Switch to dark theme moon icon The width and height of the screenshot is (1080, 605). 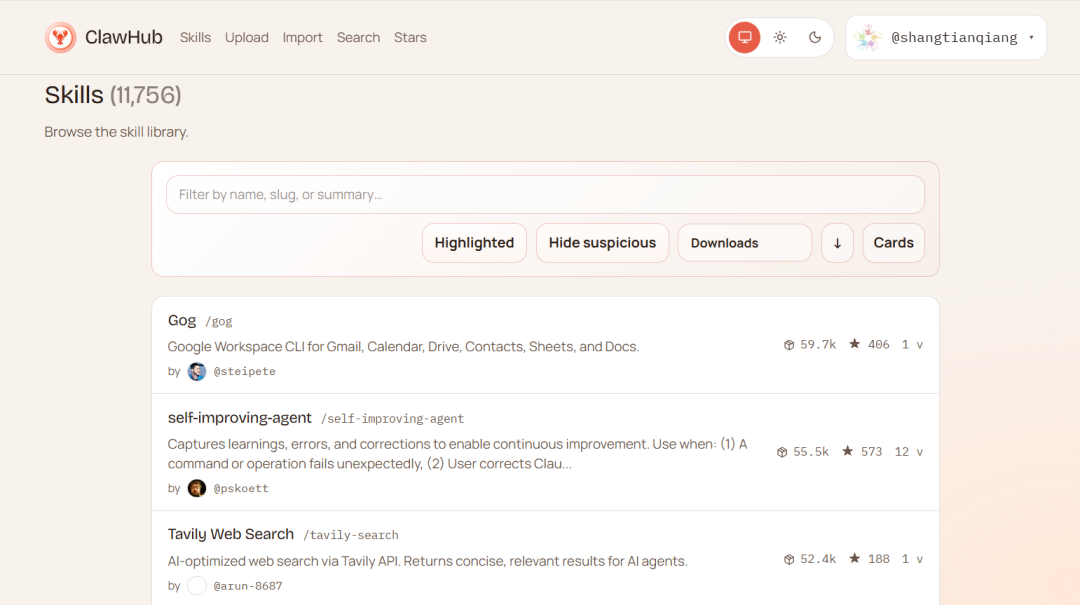[x=815, y=37]
